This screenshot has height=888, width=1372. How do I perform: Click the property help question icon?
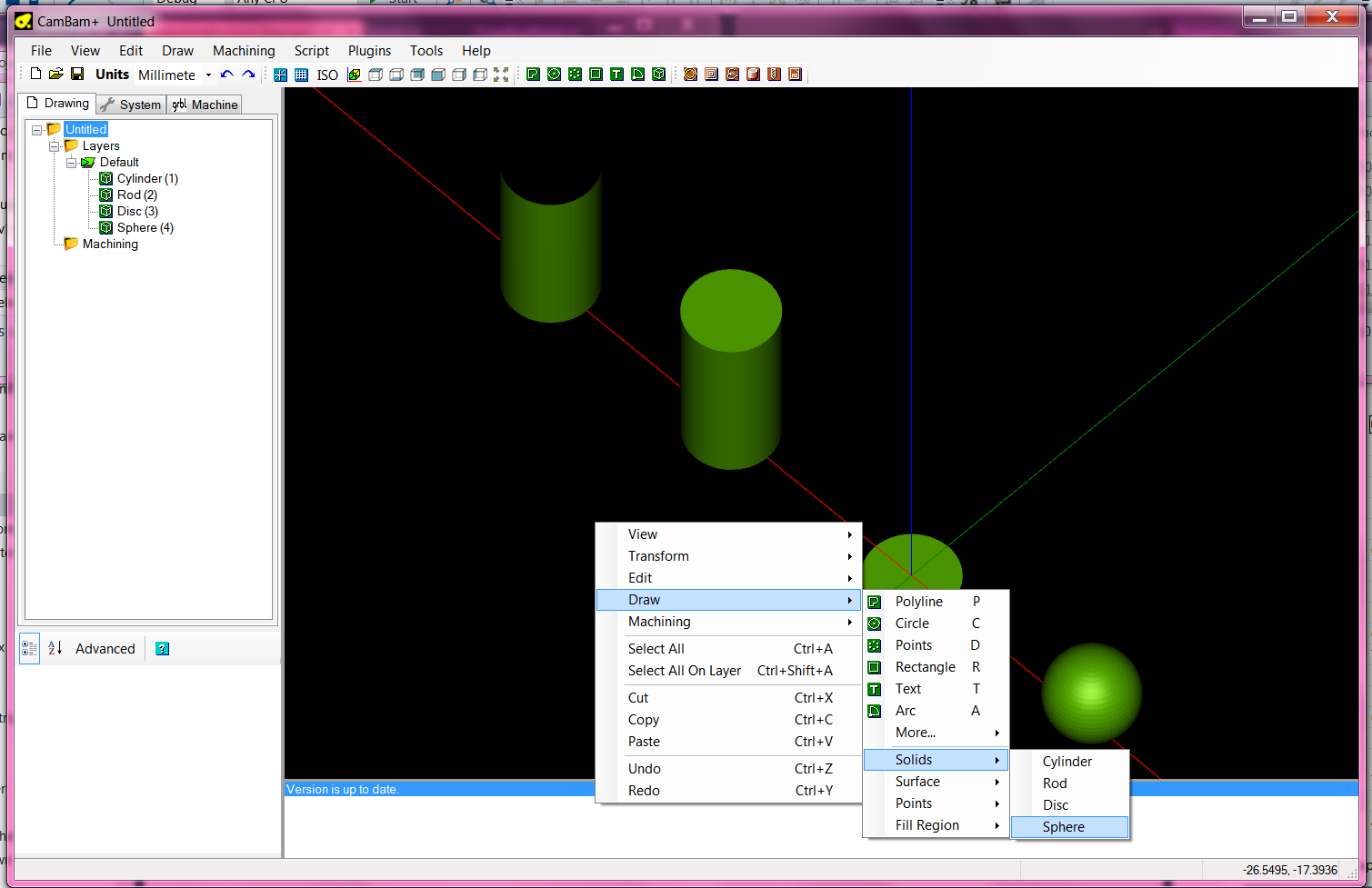point(162,649)
